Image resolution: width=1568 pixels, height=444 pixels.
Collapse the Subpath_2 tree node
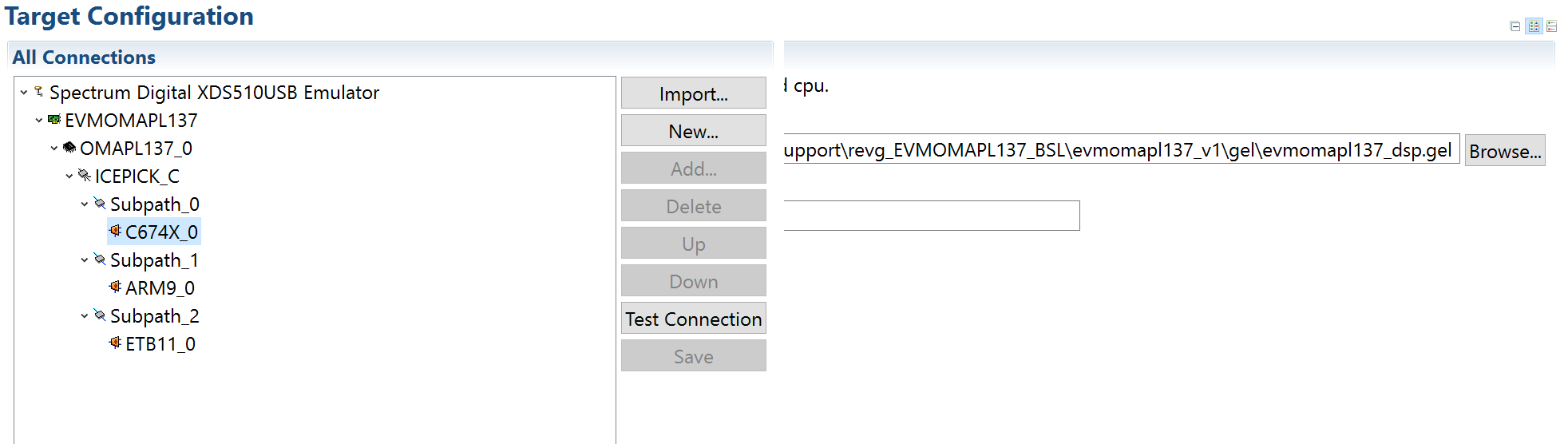click(x=85, y=315)
